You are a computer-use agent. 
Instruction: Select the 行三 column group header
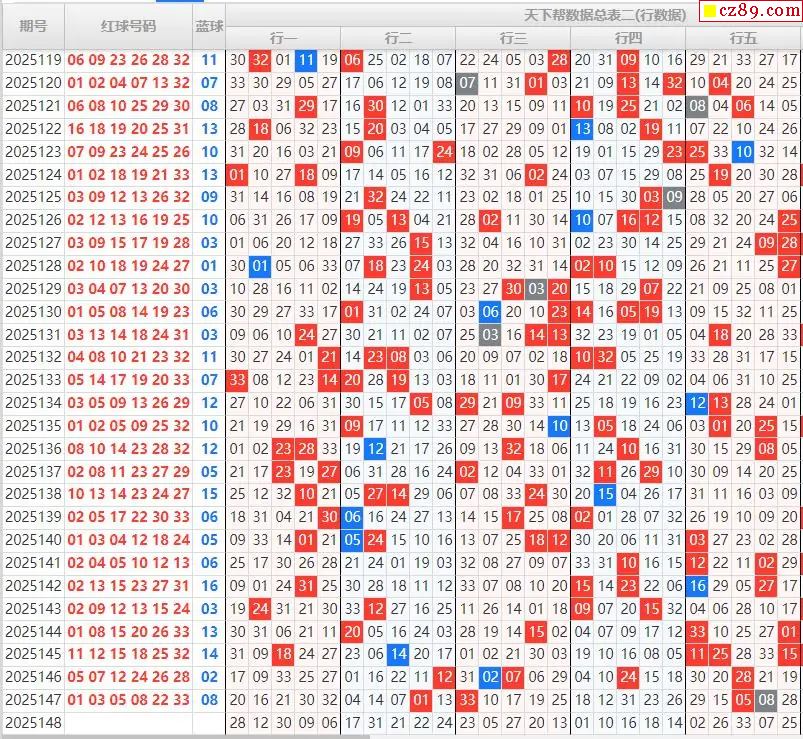513,37
